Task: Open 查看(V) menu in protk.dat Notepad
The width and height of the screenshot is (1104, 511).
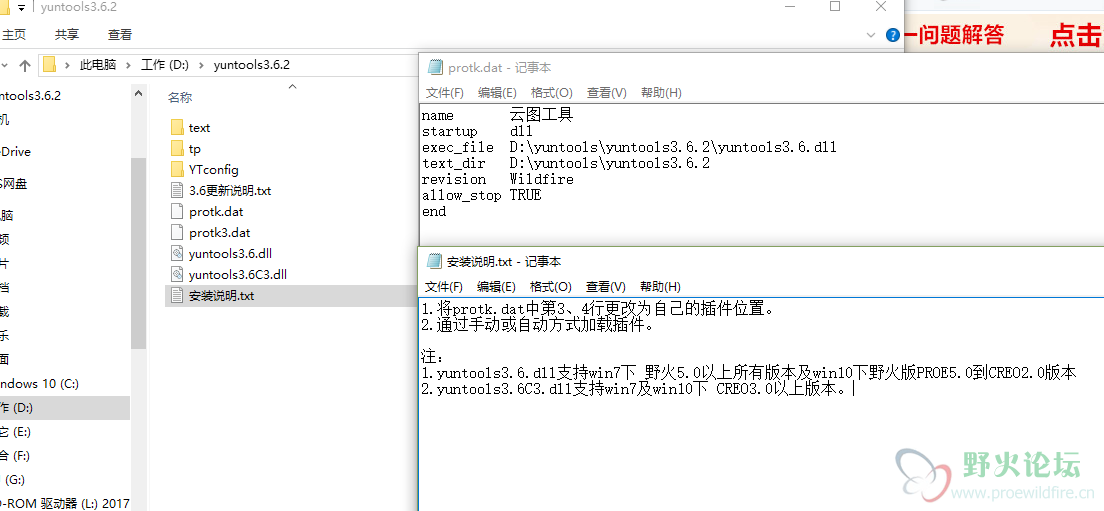Action: 607,93
